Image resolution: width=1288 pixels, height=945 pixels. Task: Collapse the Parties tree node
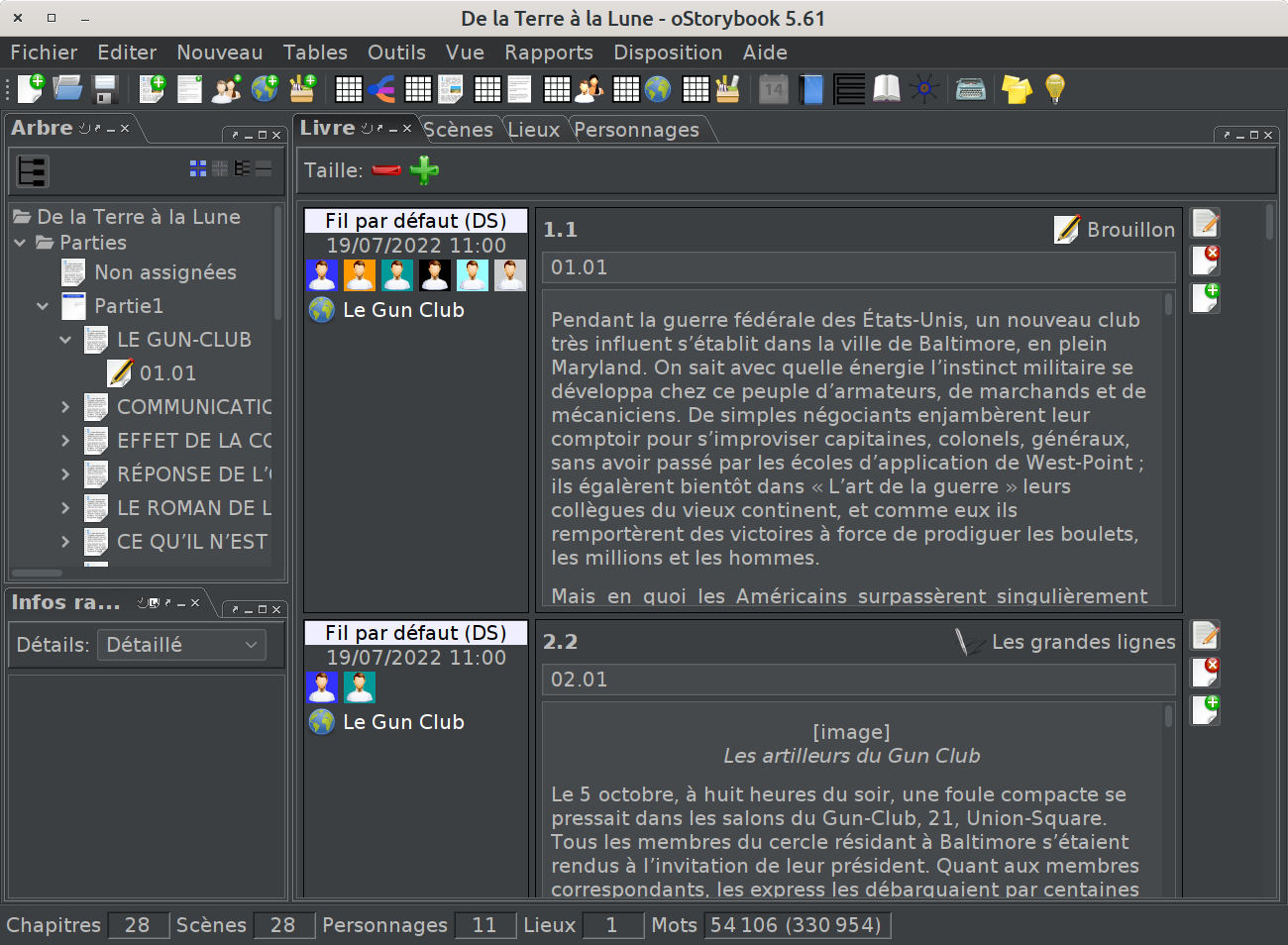pos(20,243)
